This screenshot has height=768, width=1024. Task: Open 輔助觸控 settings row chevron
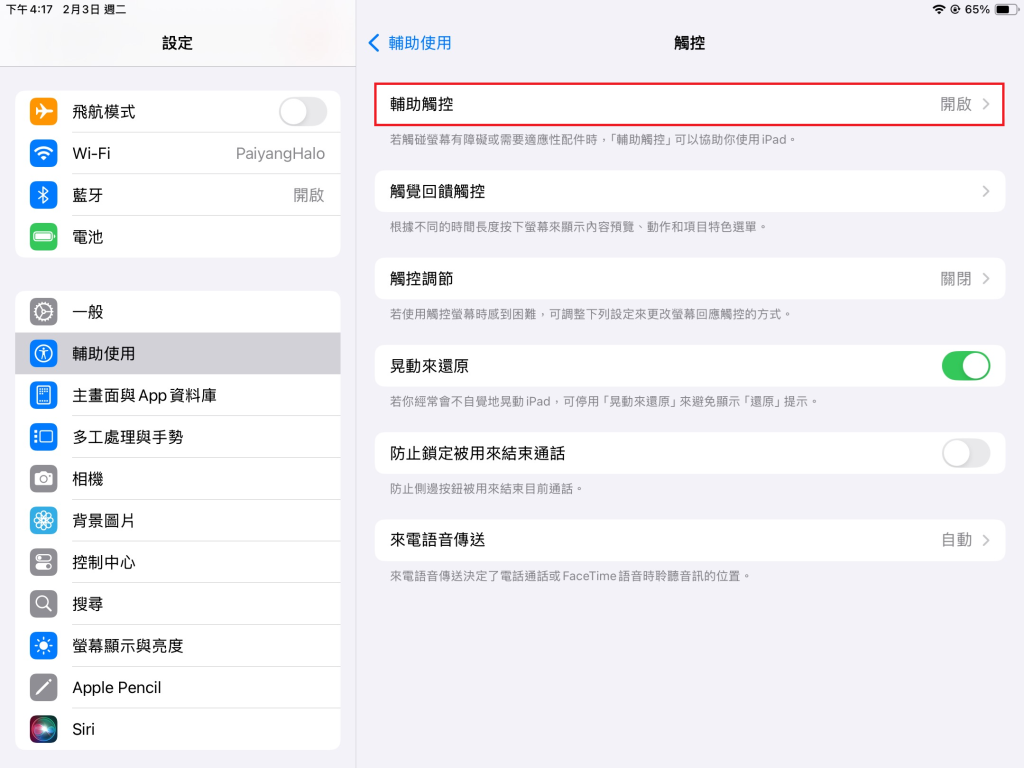coord(985,104)
